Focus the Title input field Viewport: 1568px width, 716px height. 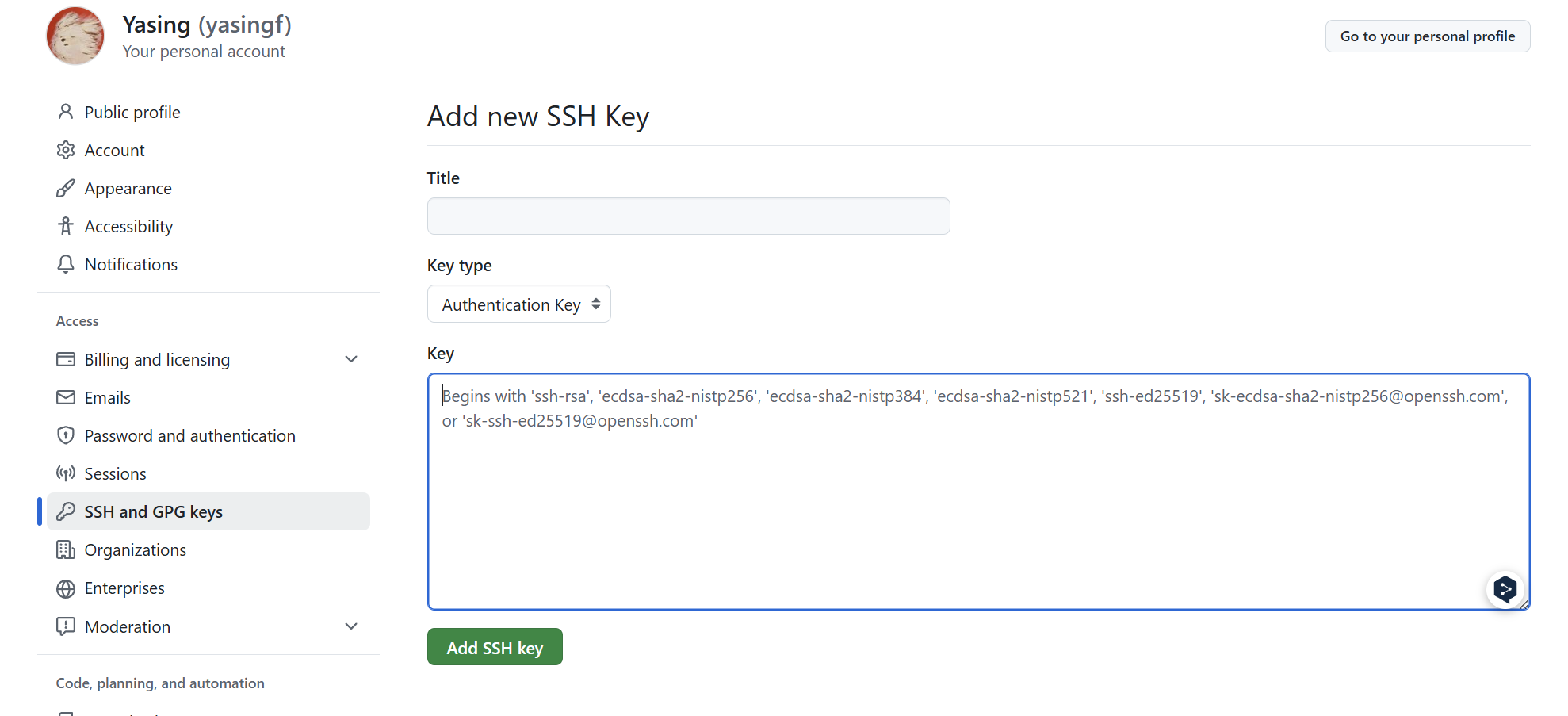click(688, 216)
